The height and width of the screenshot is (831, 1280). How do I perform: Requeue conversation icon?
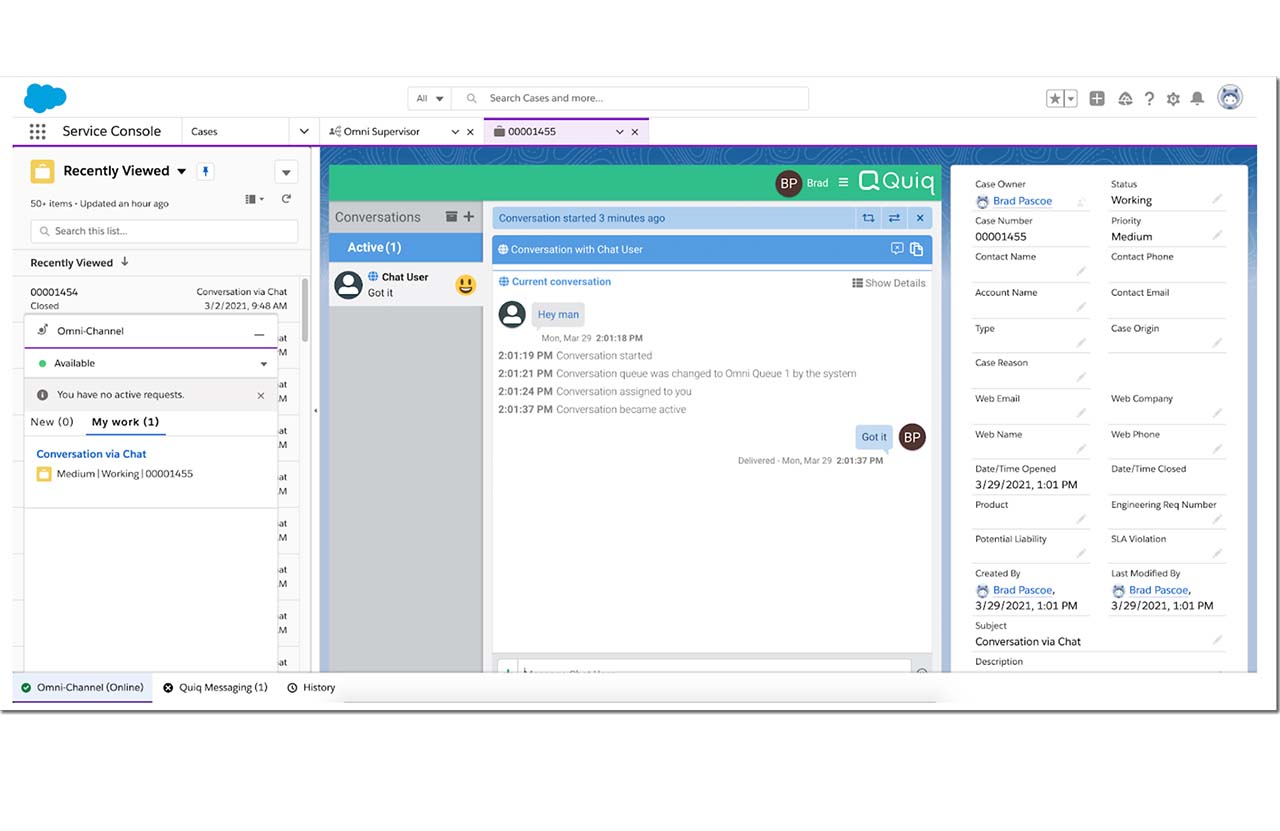[x=868, y=218]
